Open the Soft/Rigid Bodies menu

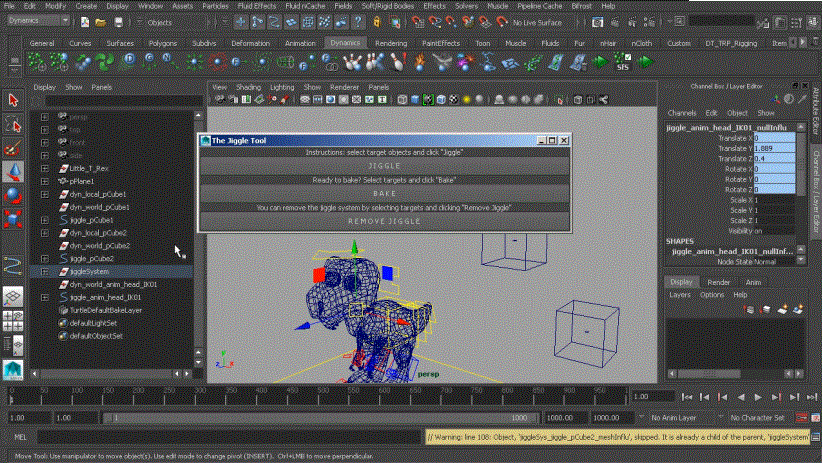point(387,6)
